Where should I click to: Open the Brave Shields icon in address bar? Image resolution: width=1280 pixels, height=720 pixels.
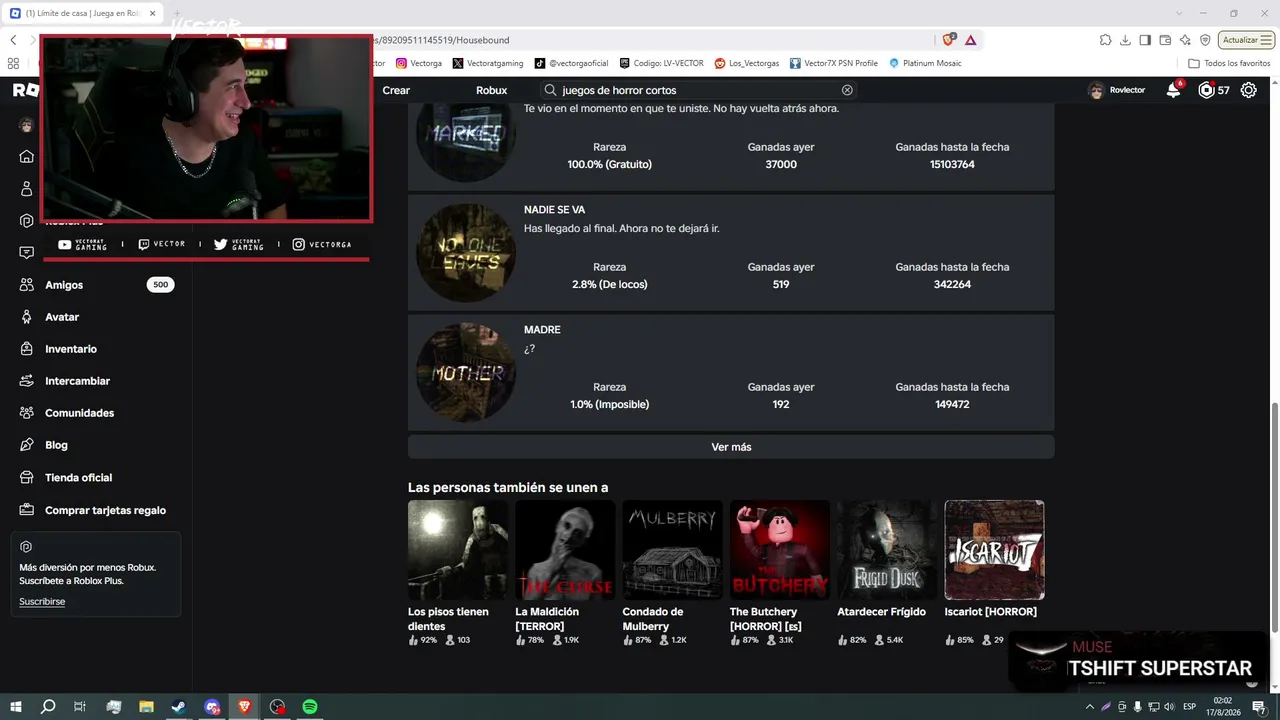click(949, 40)
